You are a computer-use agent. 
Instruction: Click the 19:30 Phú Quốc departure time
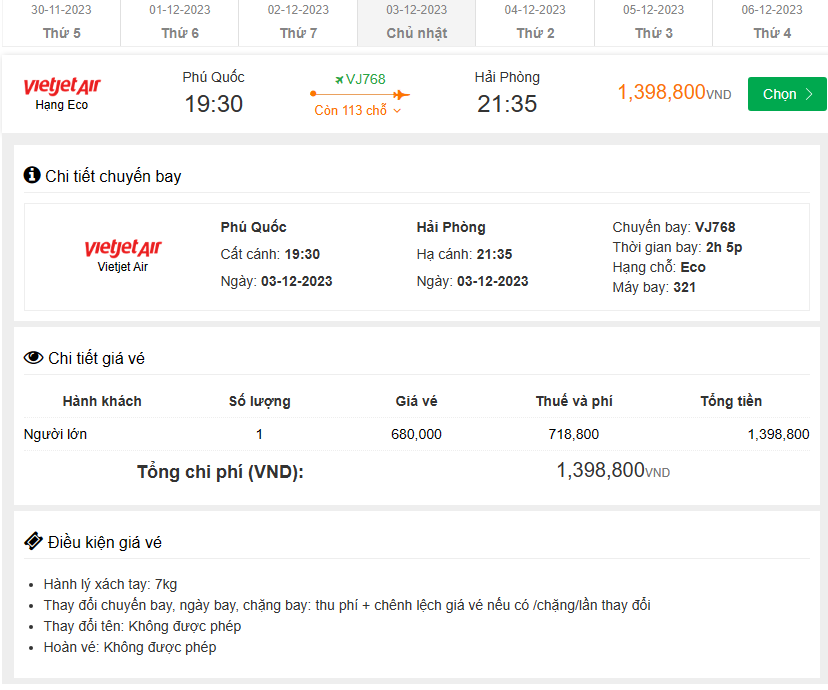click(x=213, y=103)
